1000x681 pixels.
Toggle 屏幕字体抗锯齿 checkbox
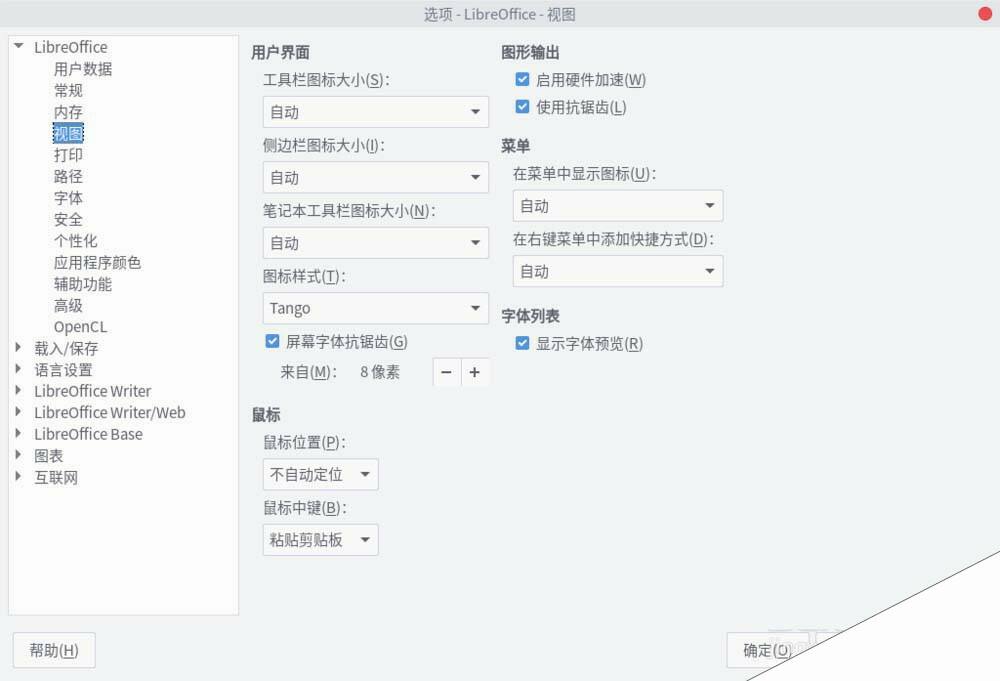pos(272,341)
